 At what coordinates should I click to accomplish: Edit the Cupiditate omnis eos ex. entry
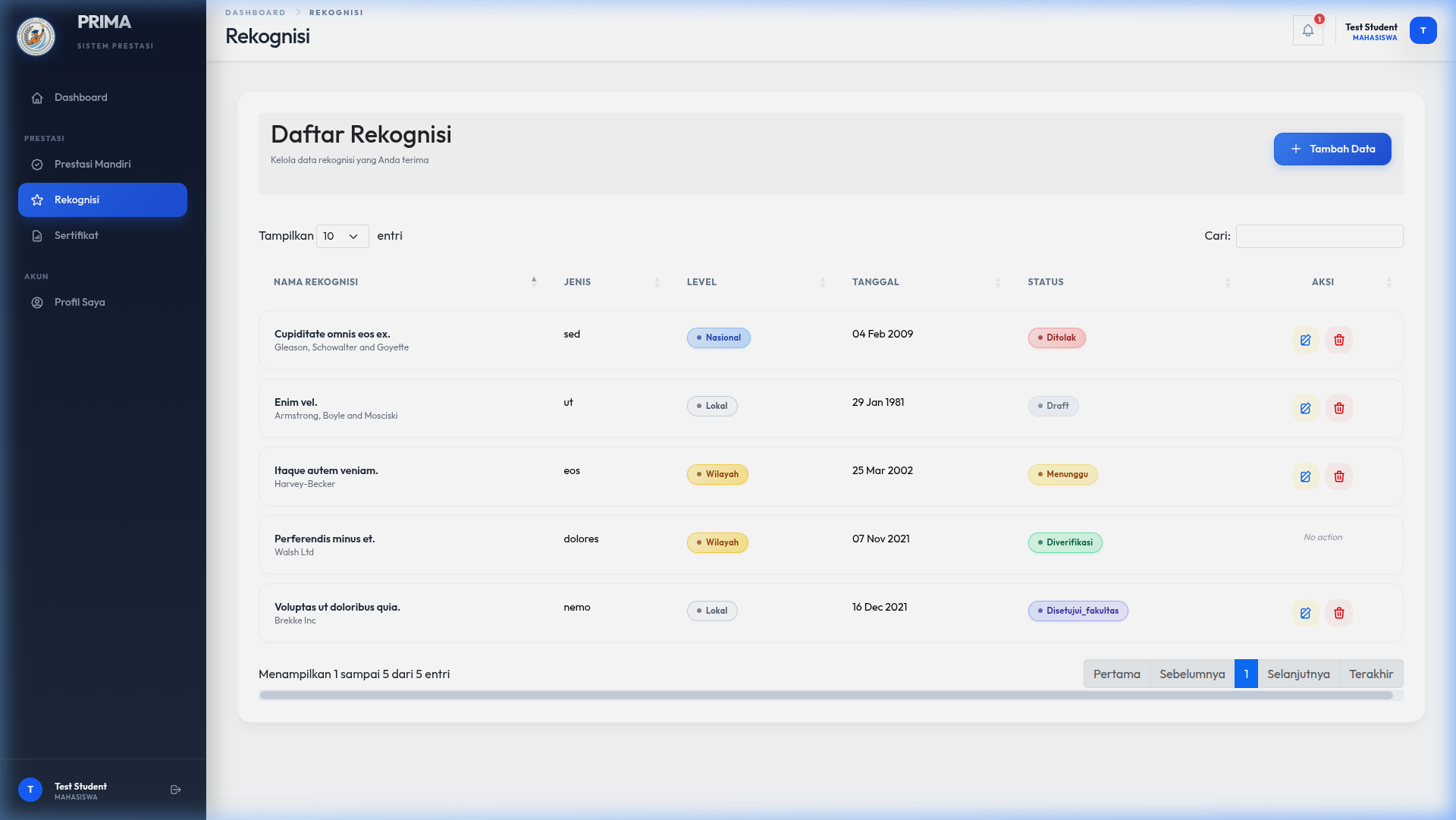[x=1305, y=340]
